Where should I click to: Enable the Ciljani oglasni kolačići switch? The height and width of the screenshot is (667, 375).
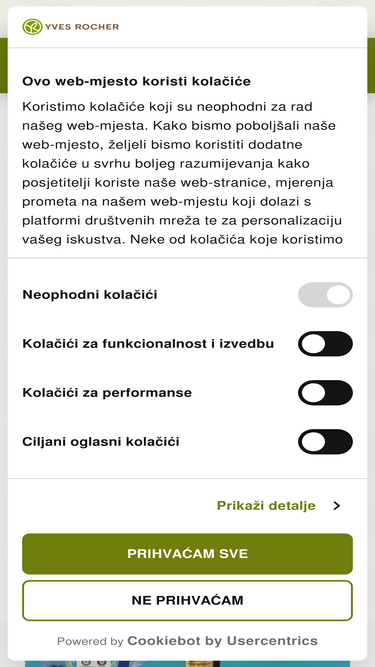click(325, 442)
